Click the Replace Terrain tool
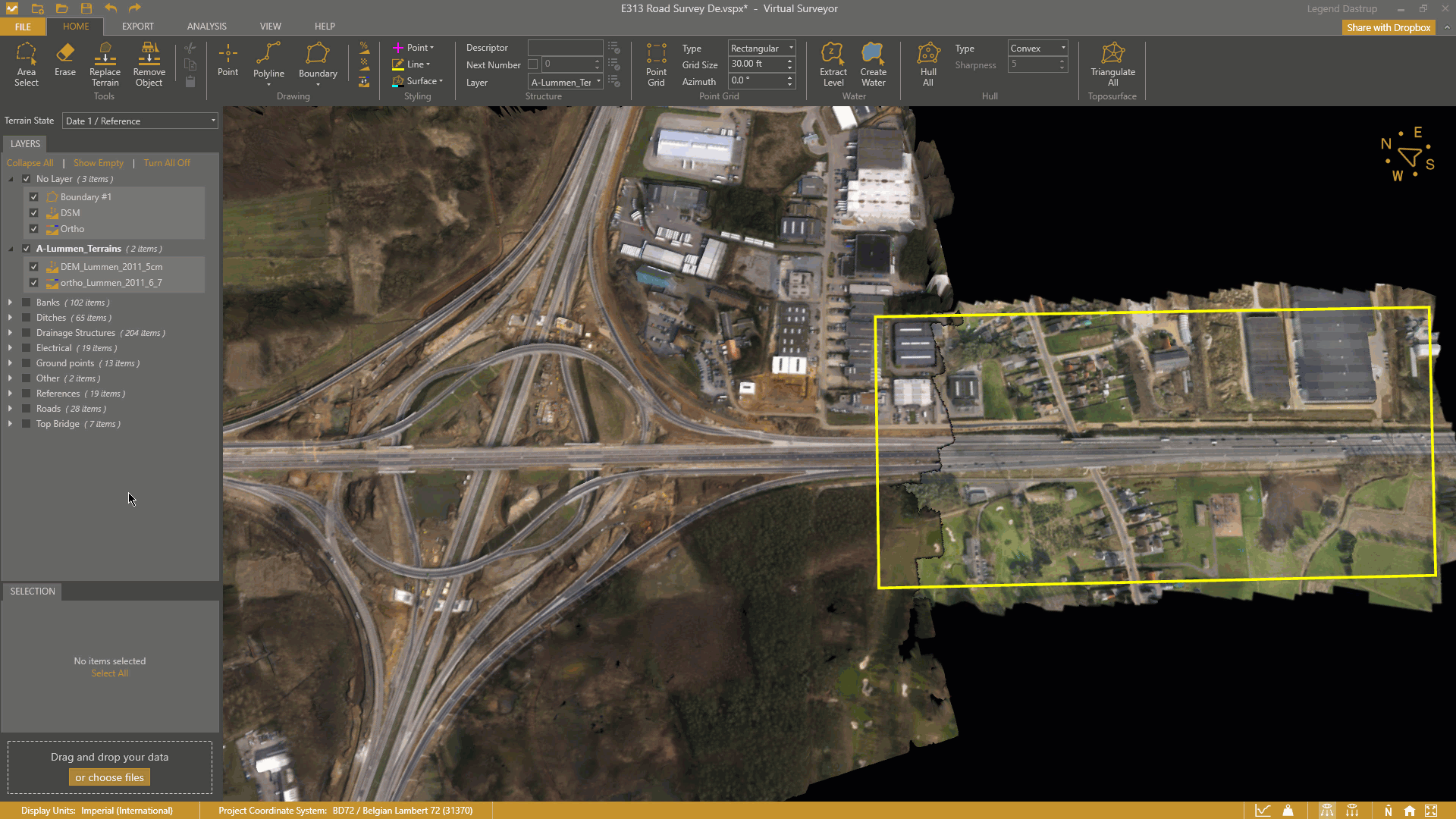1456x819 pixels. click(105, 64)
